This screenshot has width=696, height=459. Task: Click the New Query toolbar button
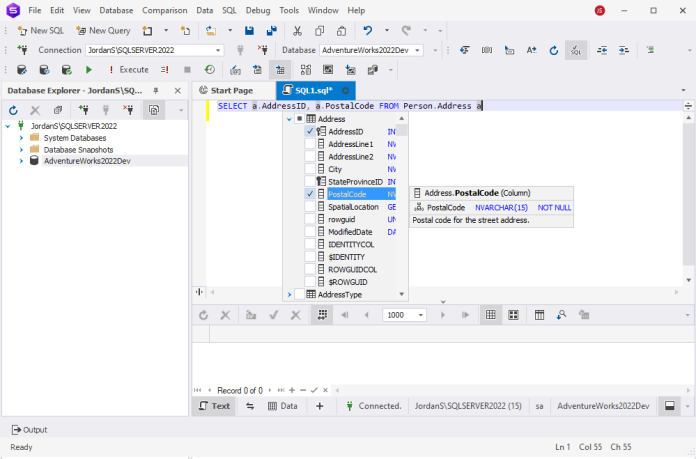click(x=102, y=30)
